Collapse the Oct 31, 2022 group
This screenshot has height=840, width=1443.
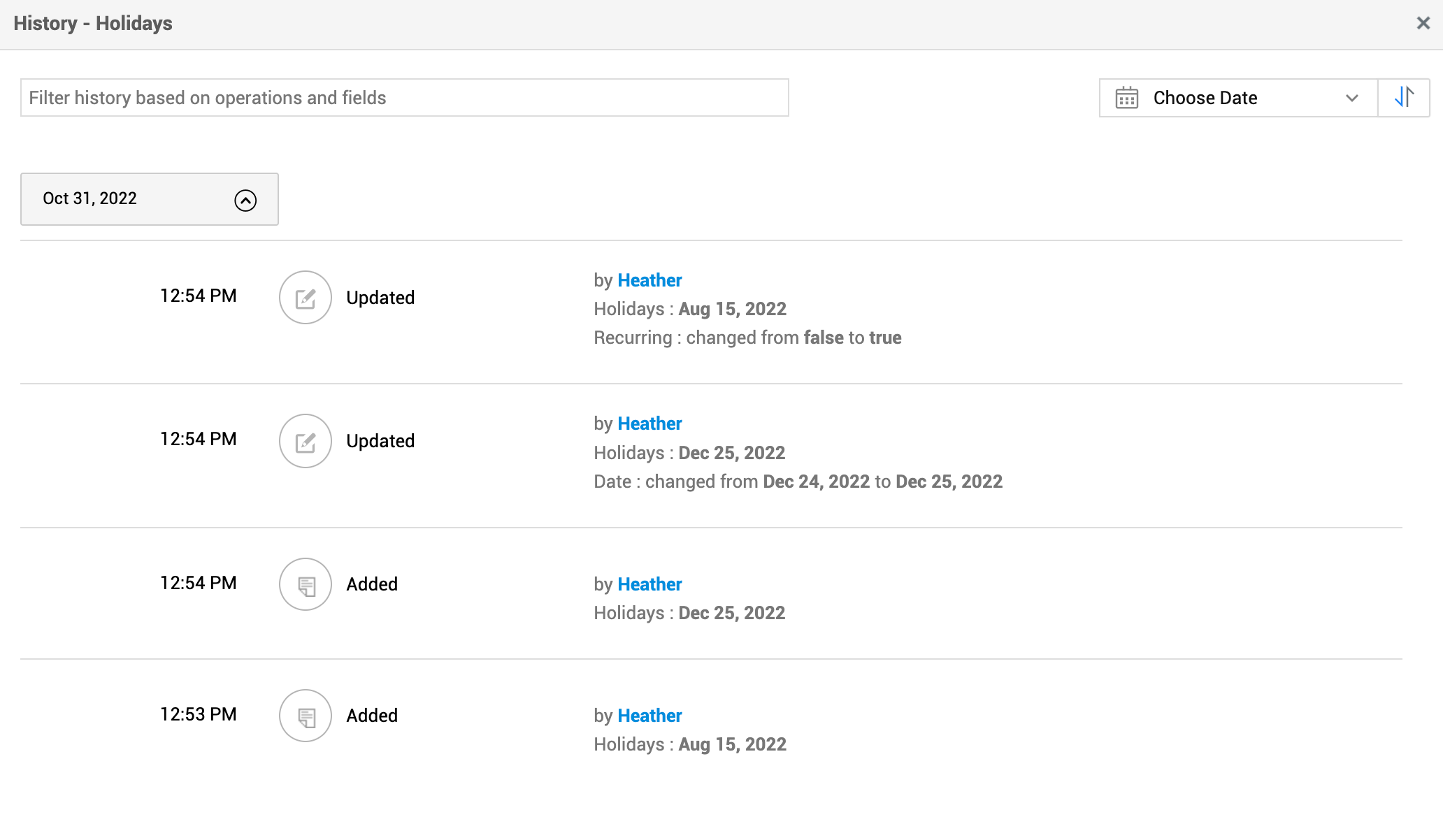(245, 200)
